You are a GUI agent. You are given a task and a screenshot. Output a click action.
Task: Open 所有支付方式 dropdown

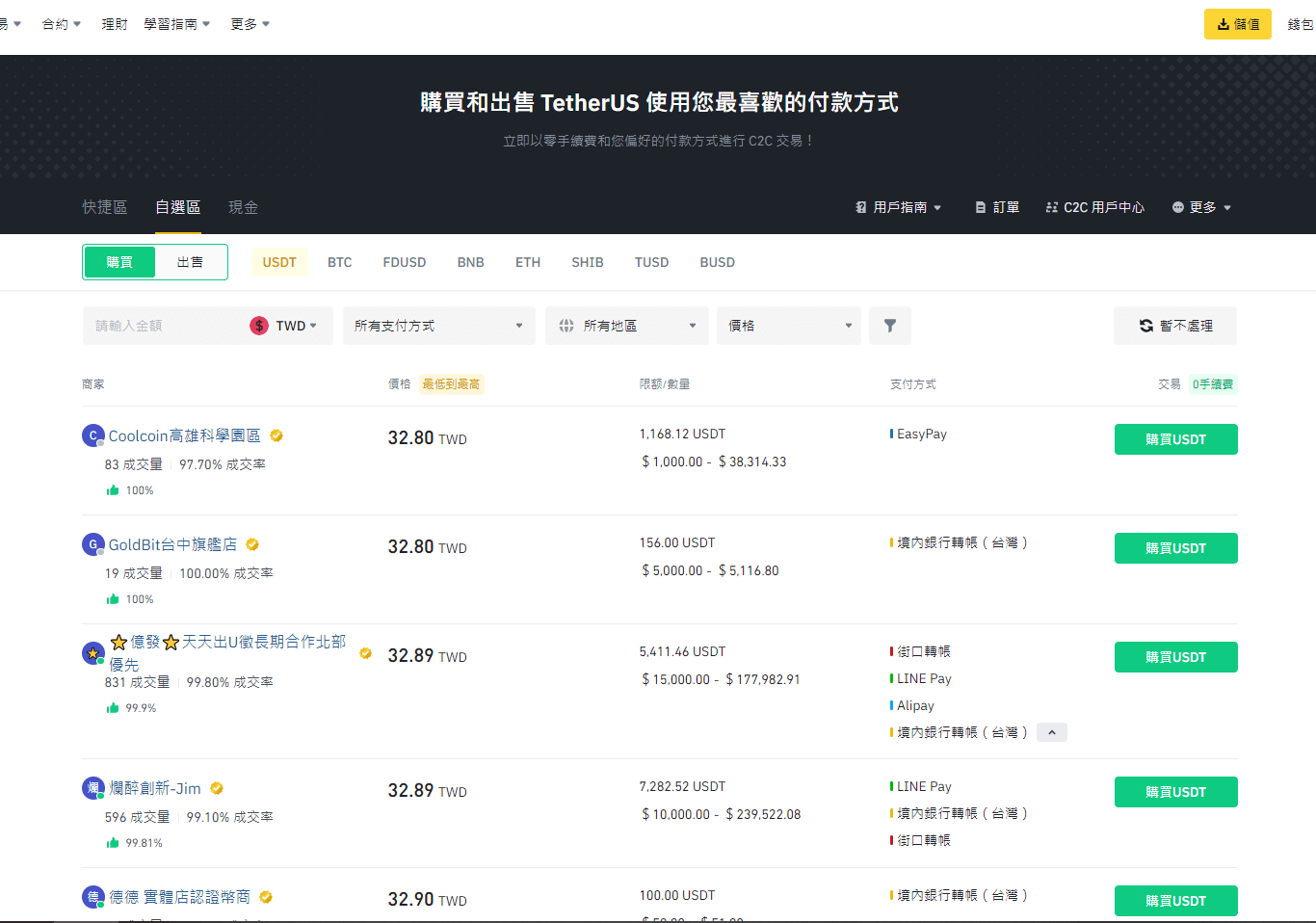pos(439,326)
